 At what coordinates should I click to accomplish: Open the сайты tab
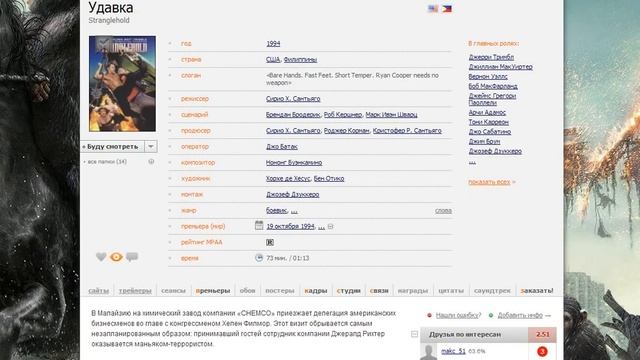pyautogui.click(x=98, y=291)
